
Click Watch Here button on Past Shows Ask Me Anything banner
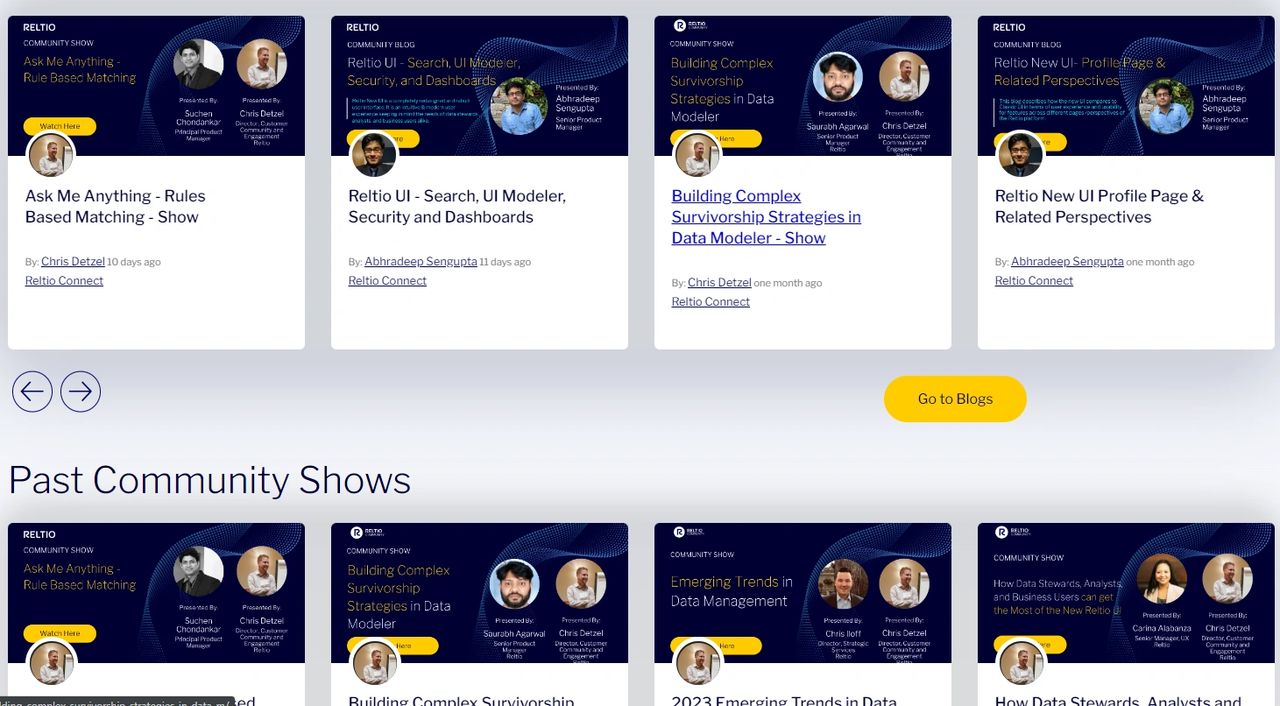point(60,633)
